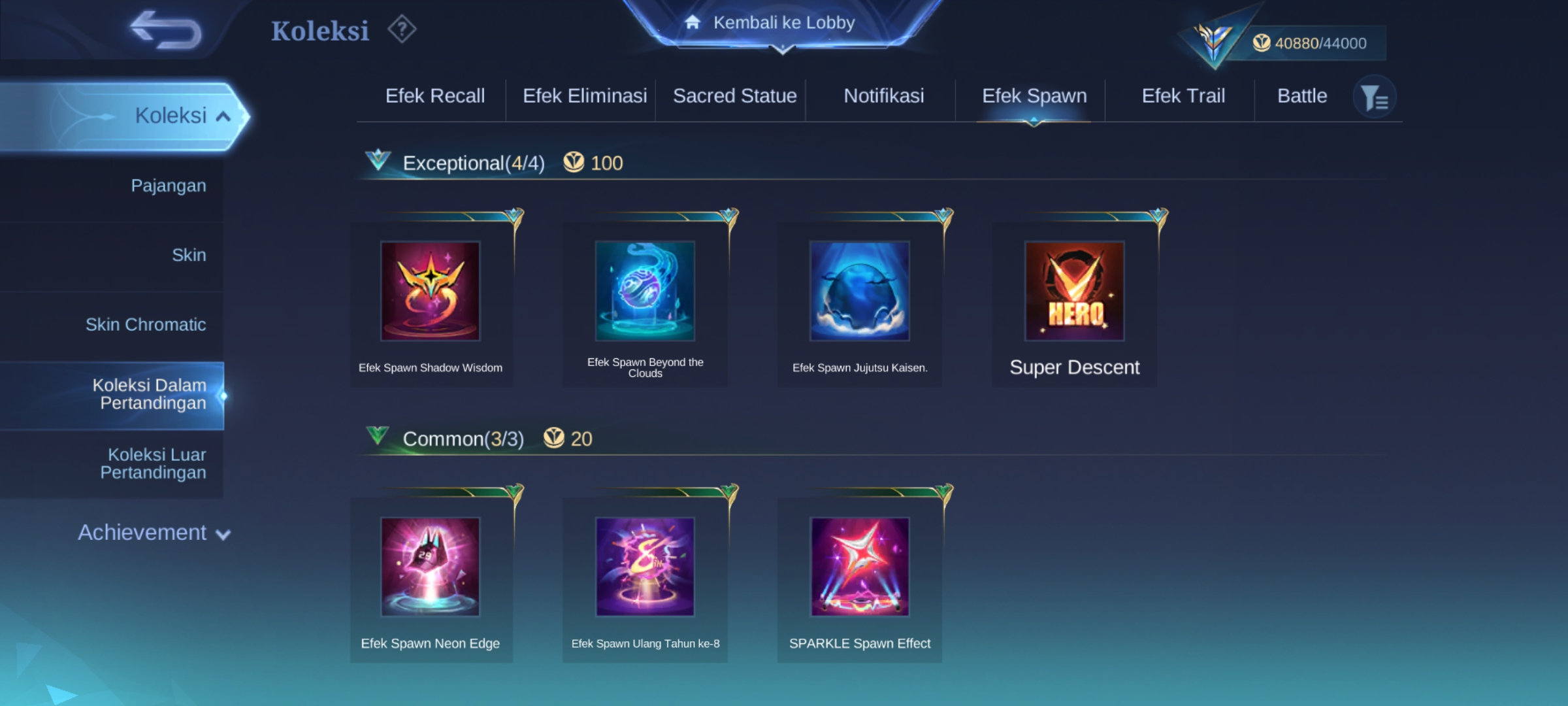Select Efek Spawn Beyond the Clouds icon
Image resolution: width=1568 pixels, height=706 pixels.
click(x=645, y=291)
